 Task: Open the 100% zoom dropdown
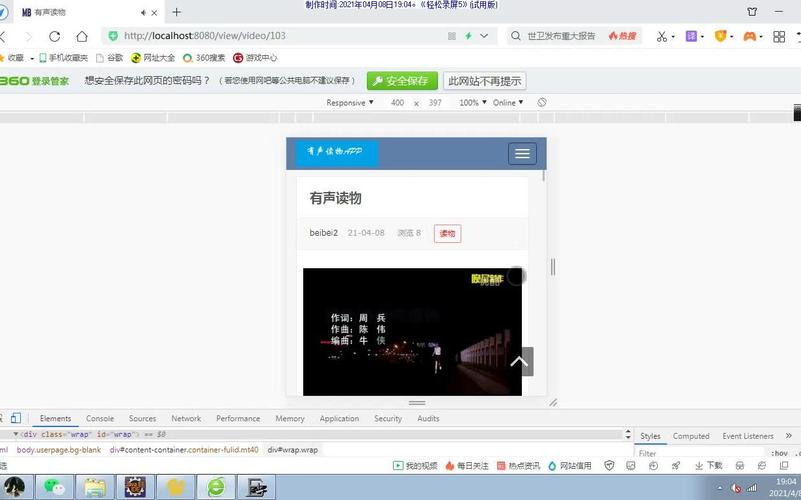pyautogui.click(x=473, y=103)
